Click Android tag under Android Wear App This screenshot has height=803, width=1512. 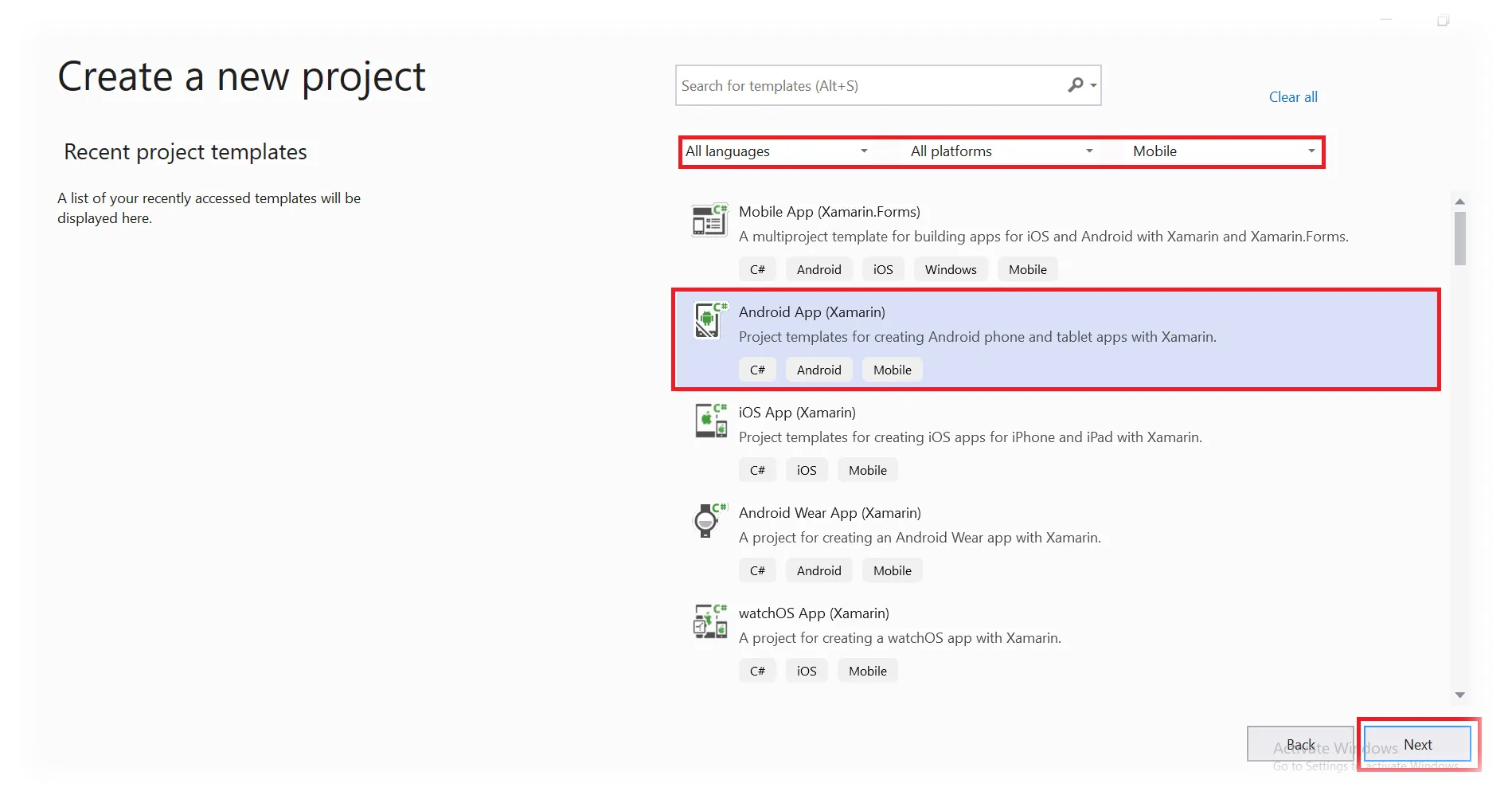(x=819, y=570)
